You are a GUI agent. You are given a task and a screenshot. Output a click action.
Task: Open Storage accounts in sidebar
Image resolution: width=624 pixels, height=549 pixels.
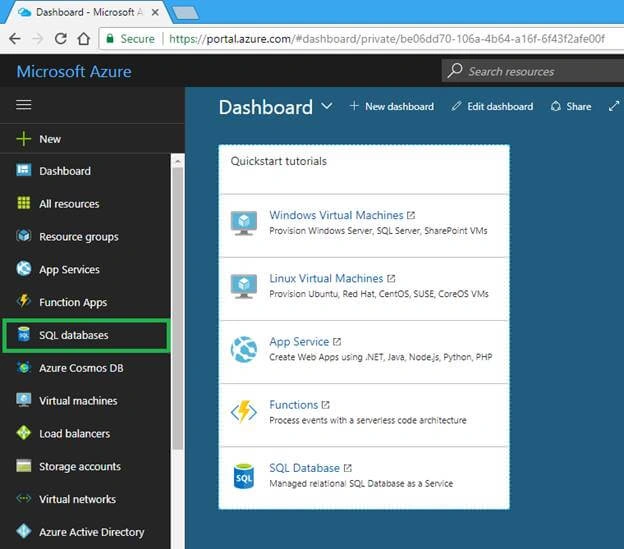tap(85, 466)
